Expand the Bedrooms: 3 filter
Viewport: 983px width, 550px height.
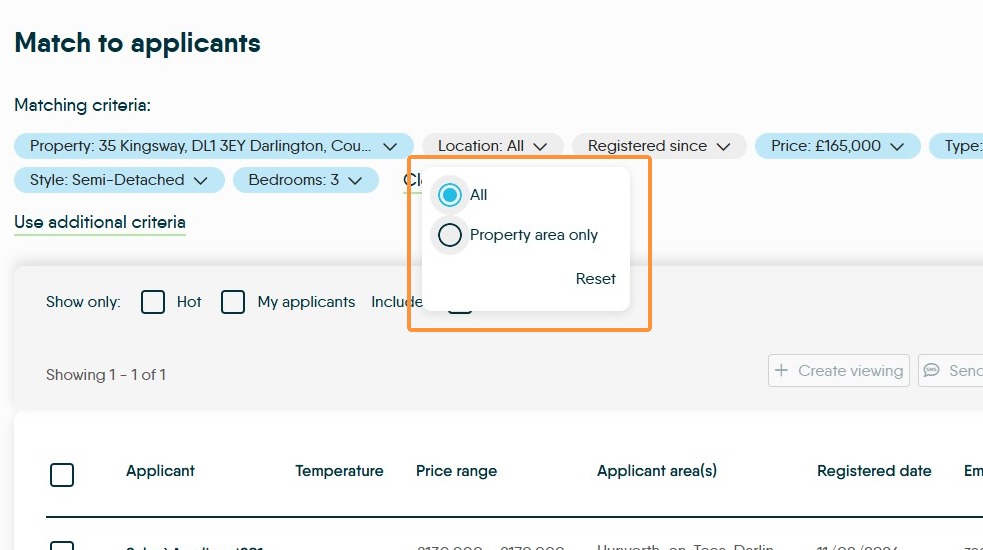pyautogui.click(x=305, y=180)
